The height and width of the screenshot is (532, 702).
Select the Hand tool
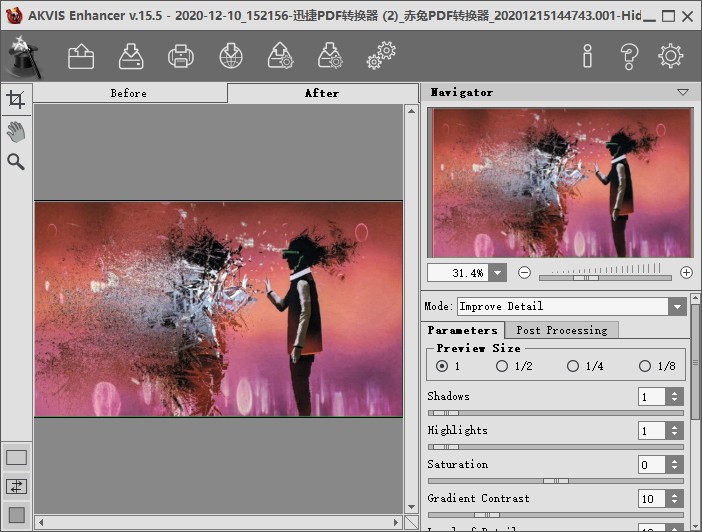coord(16,132)
